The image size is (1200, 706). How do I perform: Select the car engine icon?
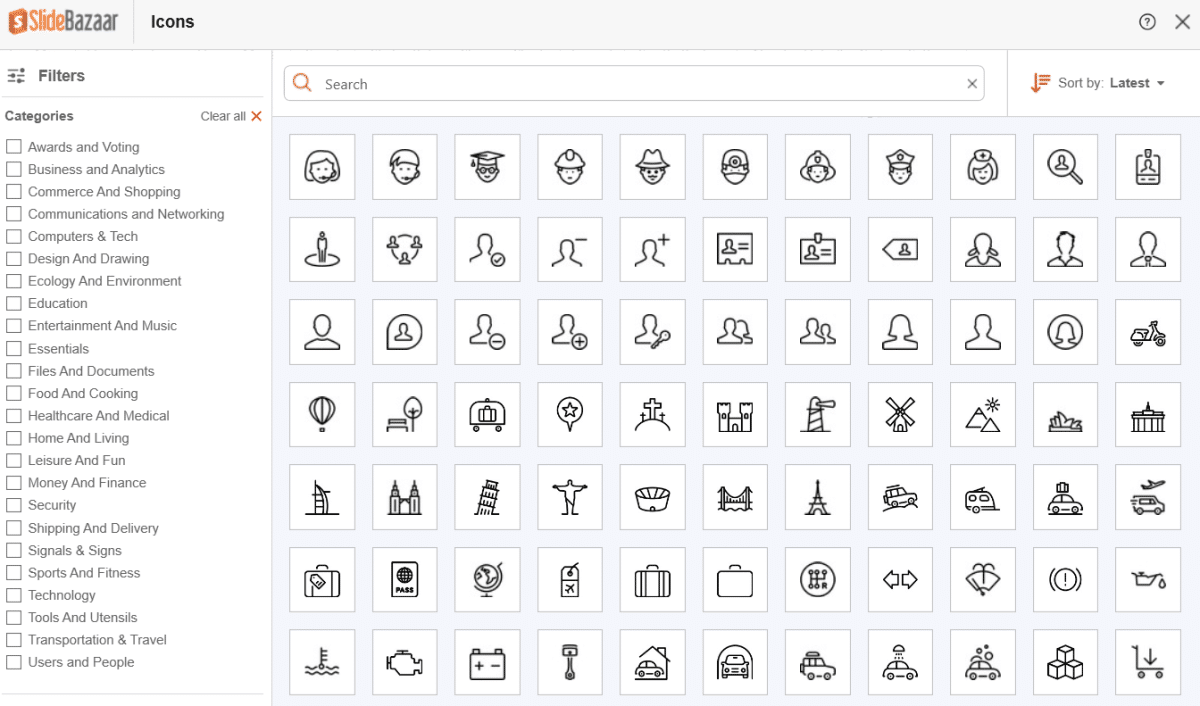404,661
